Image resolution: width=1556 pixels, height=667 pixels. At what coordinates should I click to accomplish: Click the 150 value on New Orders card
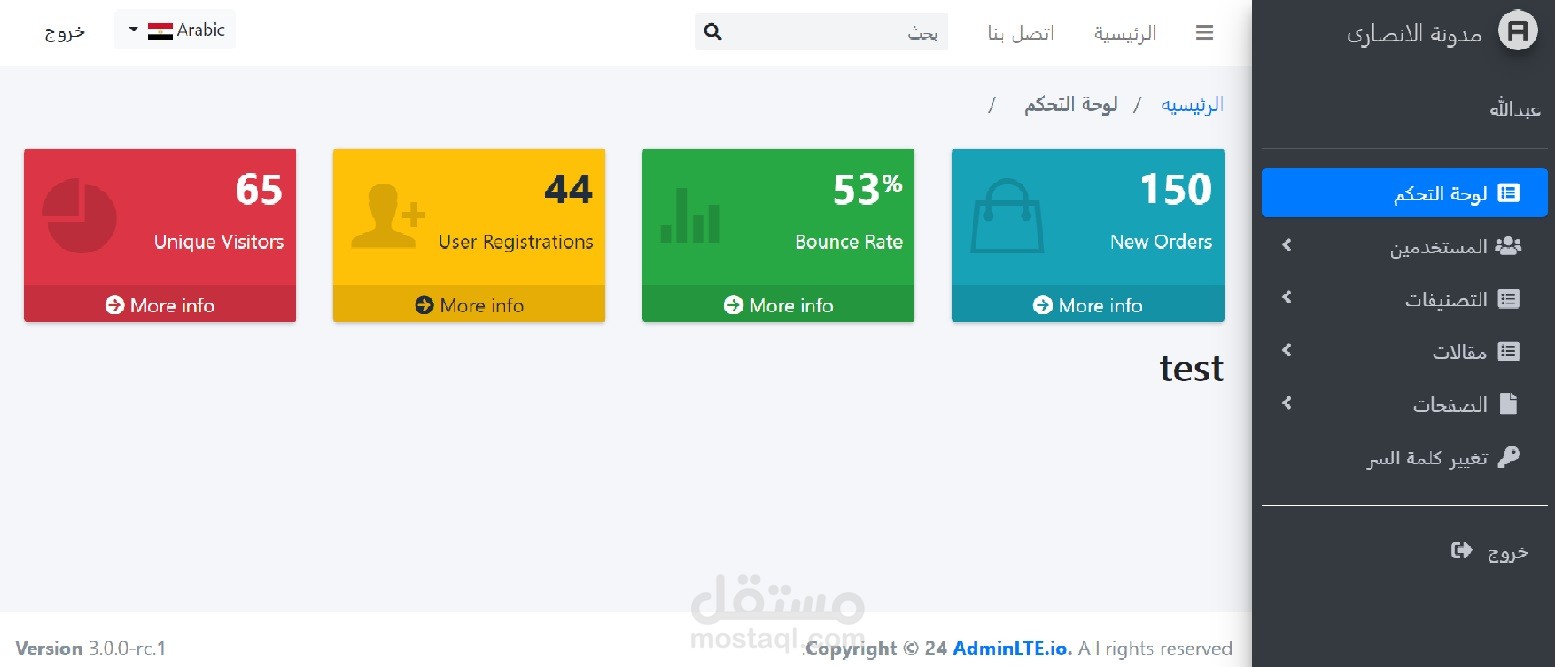click(1176, 189)
